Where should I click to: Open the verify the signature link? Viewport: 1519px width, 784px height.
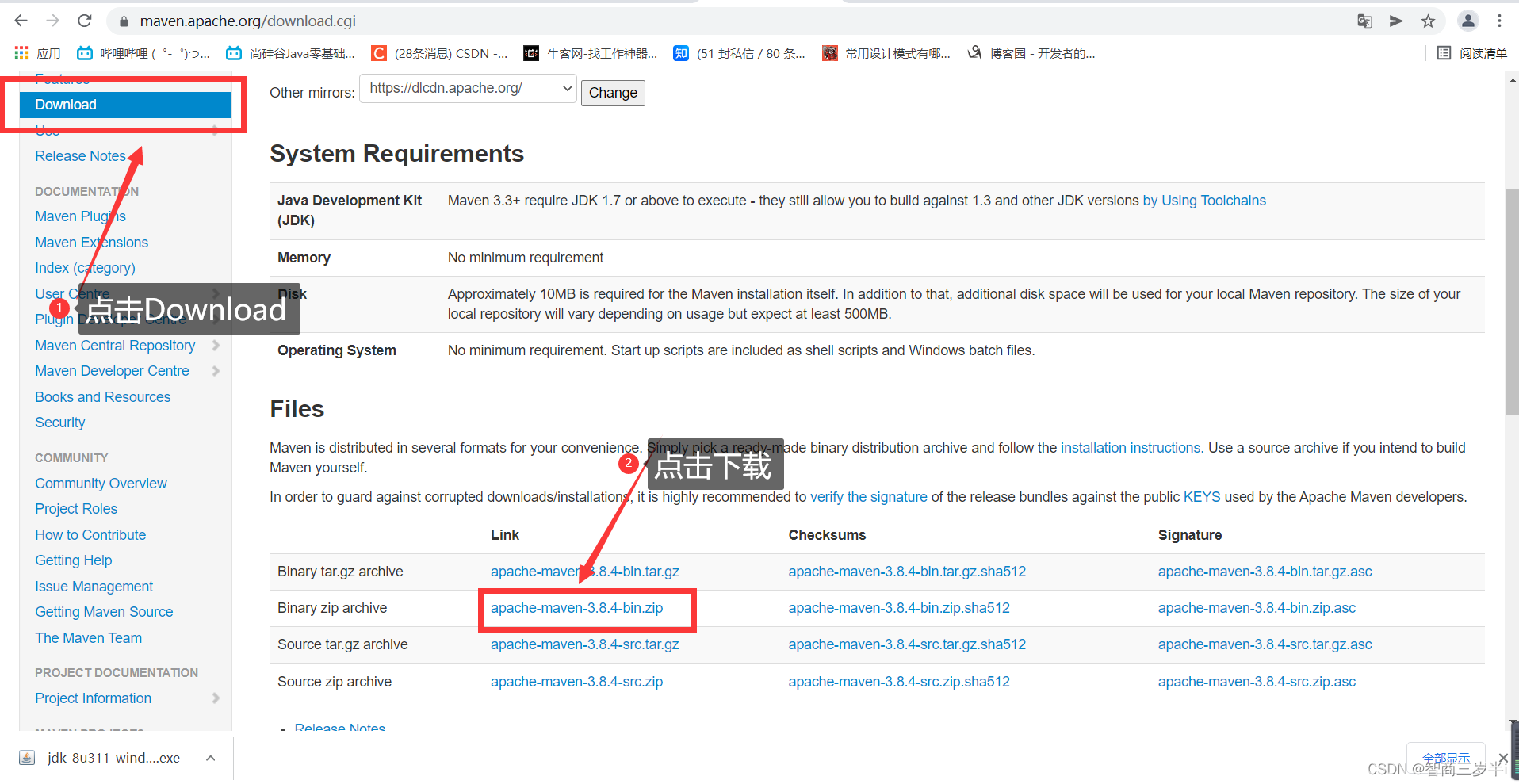[869, 497]
